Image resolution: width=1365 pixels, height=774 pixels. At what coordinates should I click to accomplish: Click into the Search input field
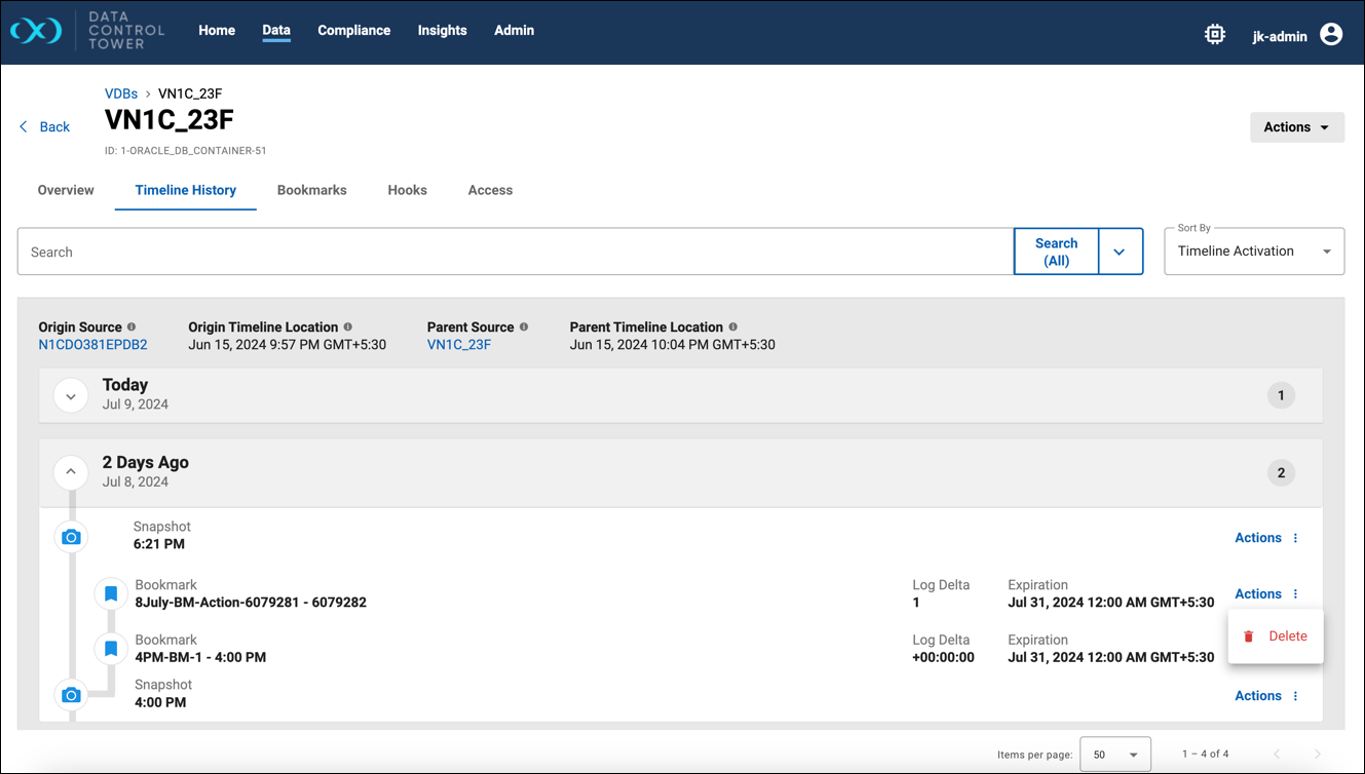pos(515,252)
